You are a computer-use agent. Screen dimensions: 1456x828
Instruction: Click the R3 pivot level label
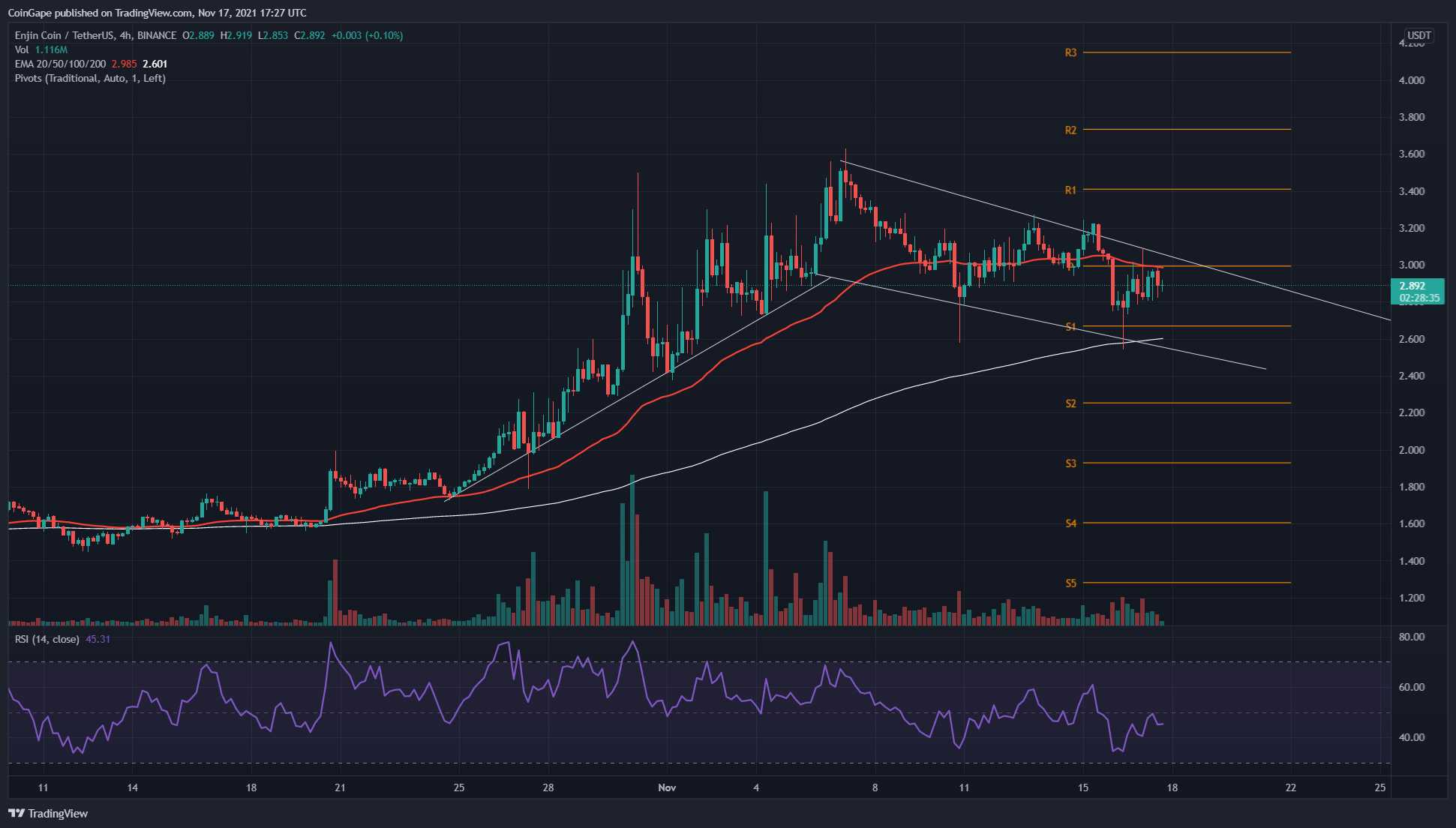(x=1070, y=52)
